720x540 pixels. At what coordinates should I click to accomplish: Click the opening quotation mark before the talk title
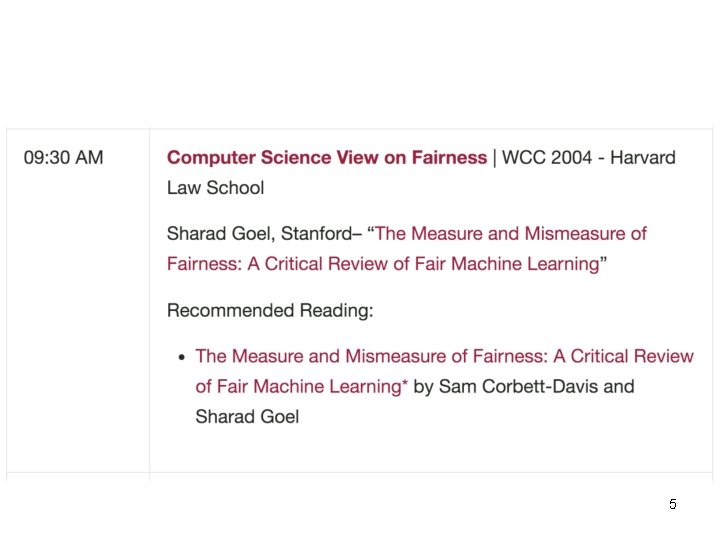click(371, 232)
